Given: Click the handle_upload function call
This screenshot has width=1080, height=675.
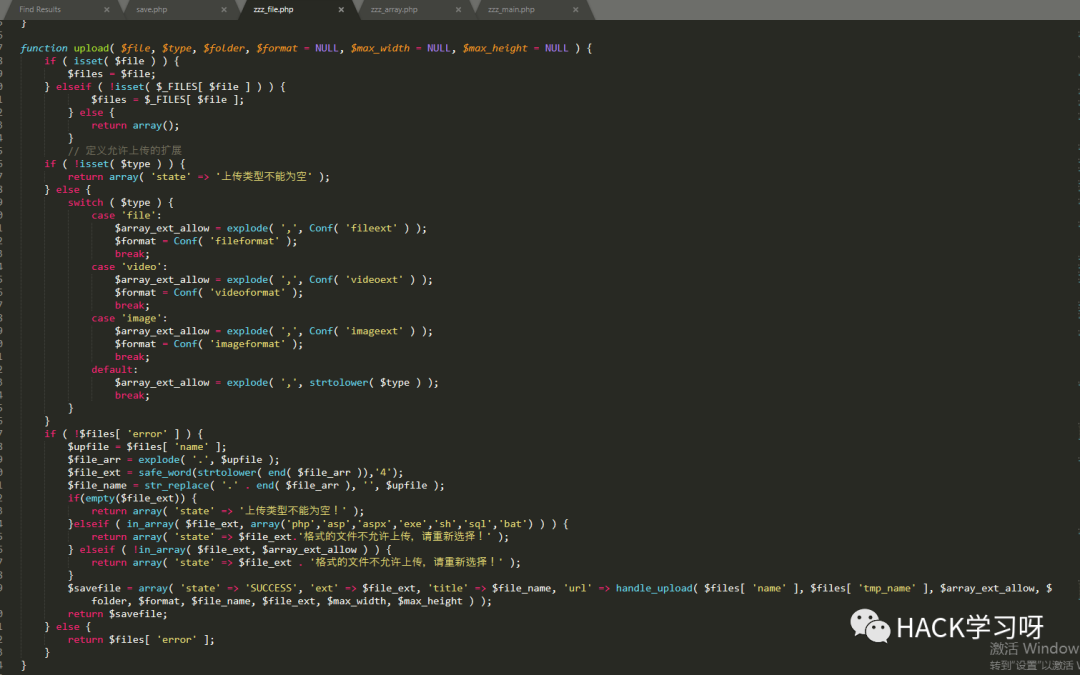Looking at the screenshot, I should pos(656,588).
